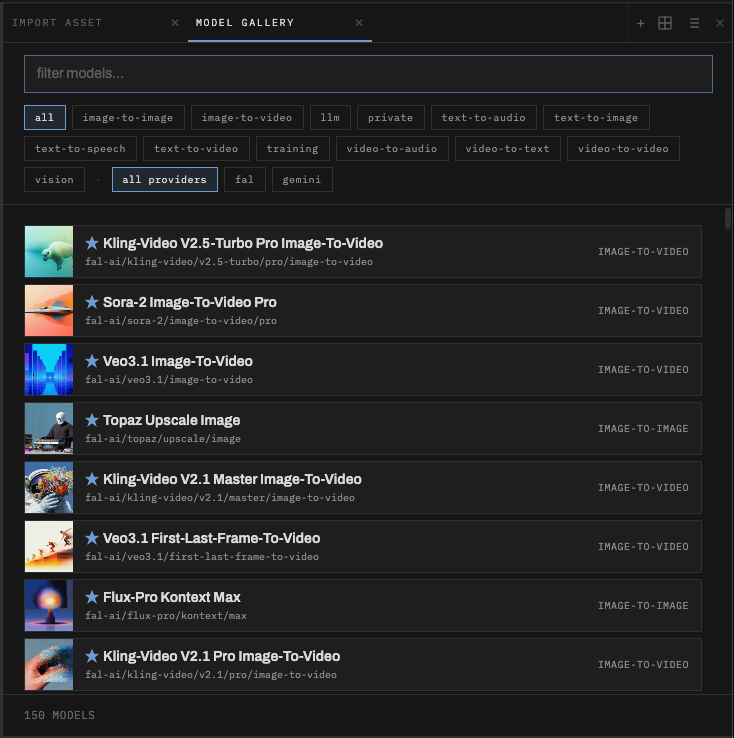Click IMAGE-TO-VIDEO tag on Sora-2 row
The image size is (734, 738).
[x=643, y=311]
